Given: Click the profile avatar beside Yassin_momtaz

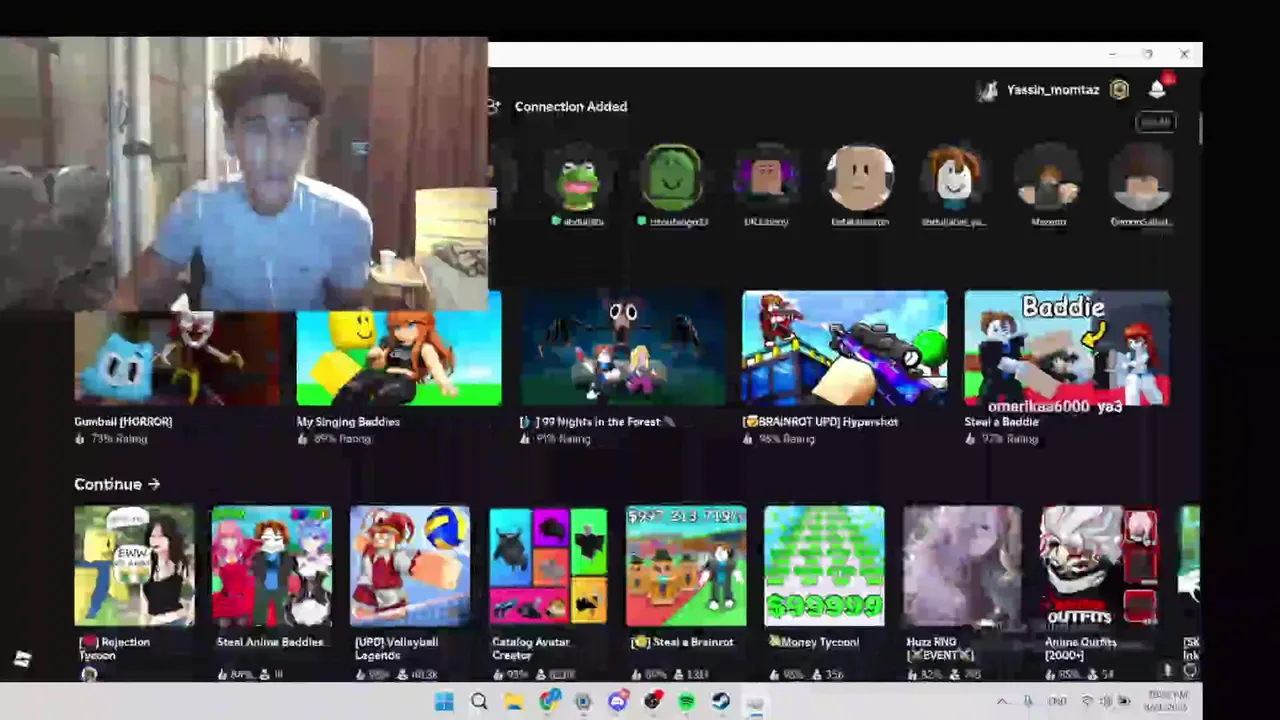Looking at the screenshot, I should [x=988, y=90].
